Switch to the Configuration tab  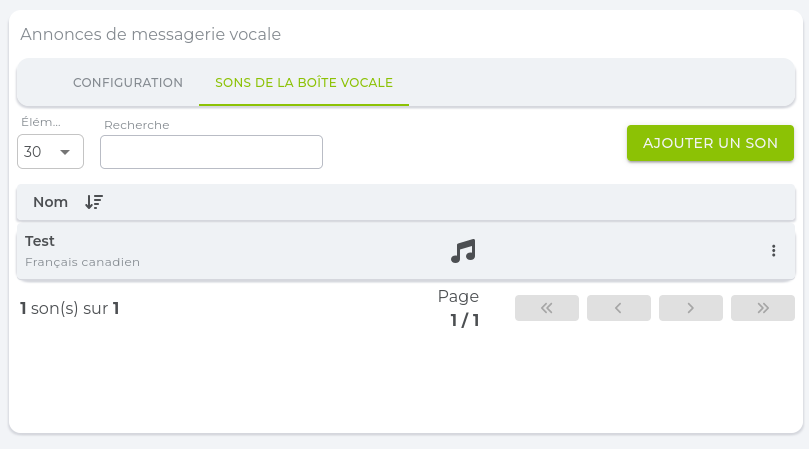(128, 83)
